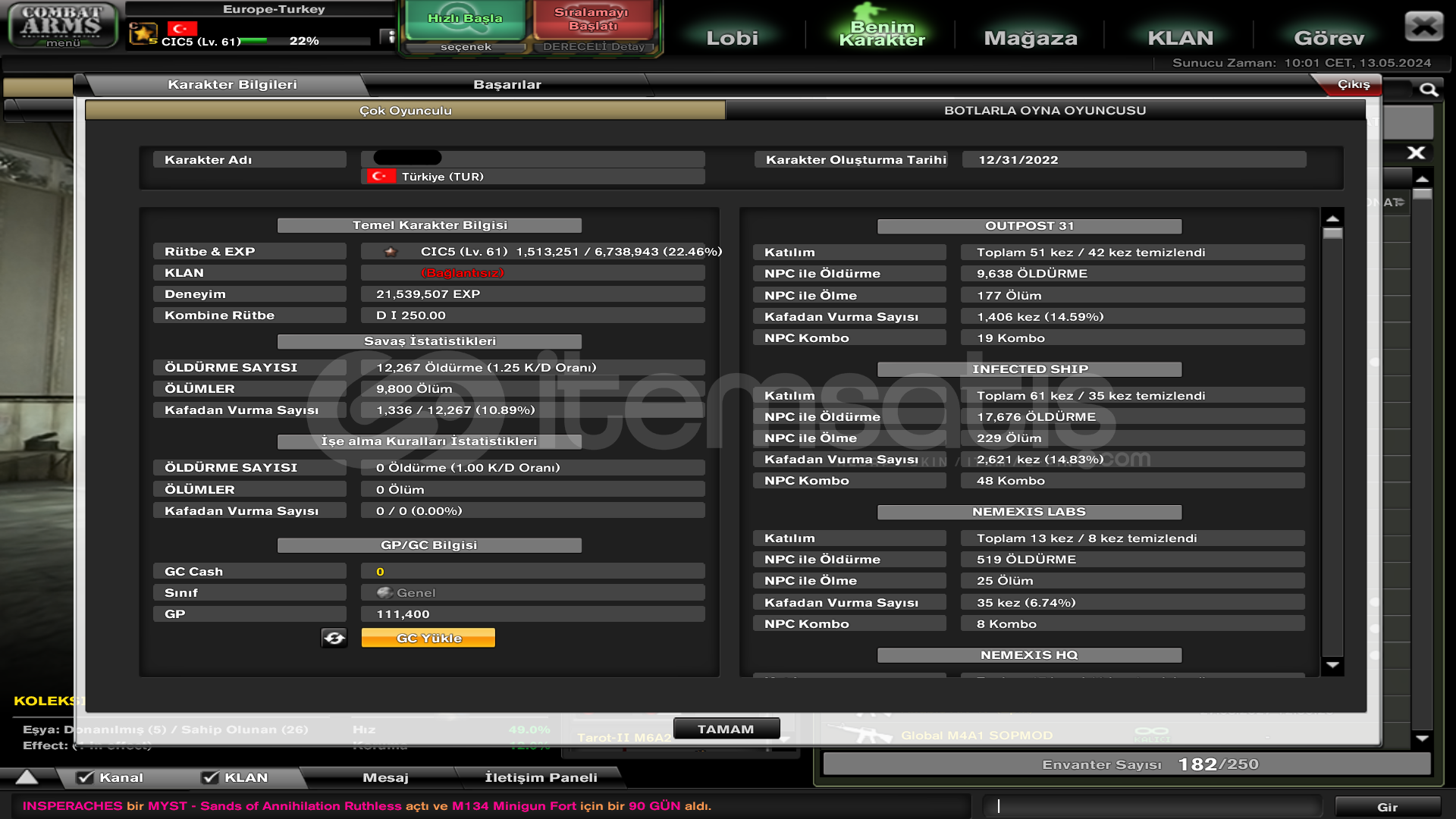Click Sıralamayı Başlatı button
The image size is (1456, 819).
591,19
